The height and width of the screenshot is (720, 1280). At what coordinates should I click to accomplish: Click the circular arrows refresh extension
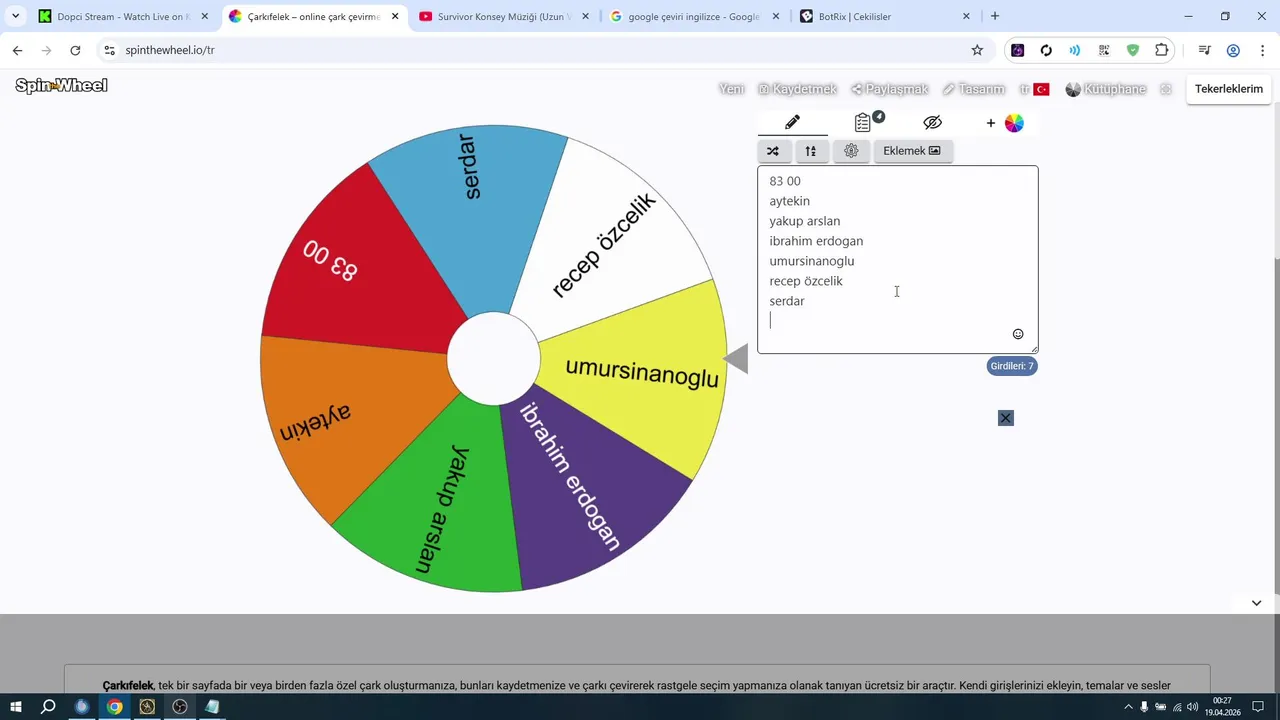(1046, 50)
